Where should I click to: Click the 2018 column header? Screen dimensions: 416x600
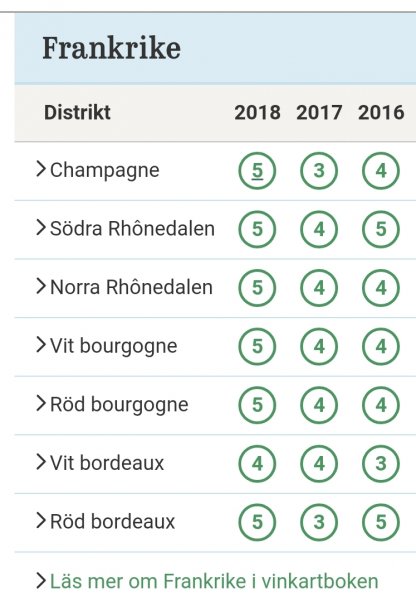[257, 112]
